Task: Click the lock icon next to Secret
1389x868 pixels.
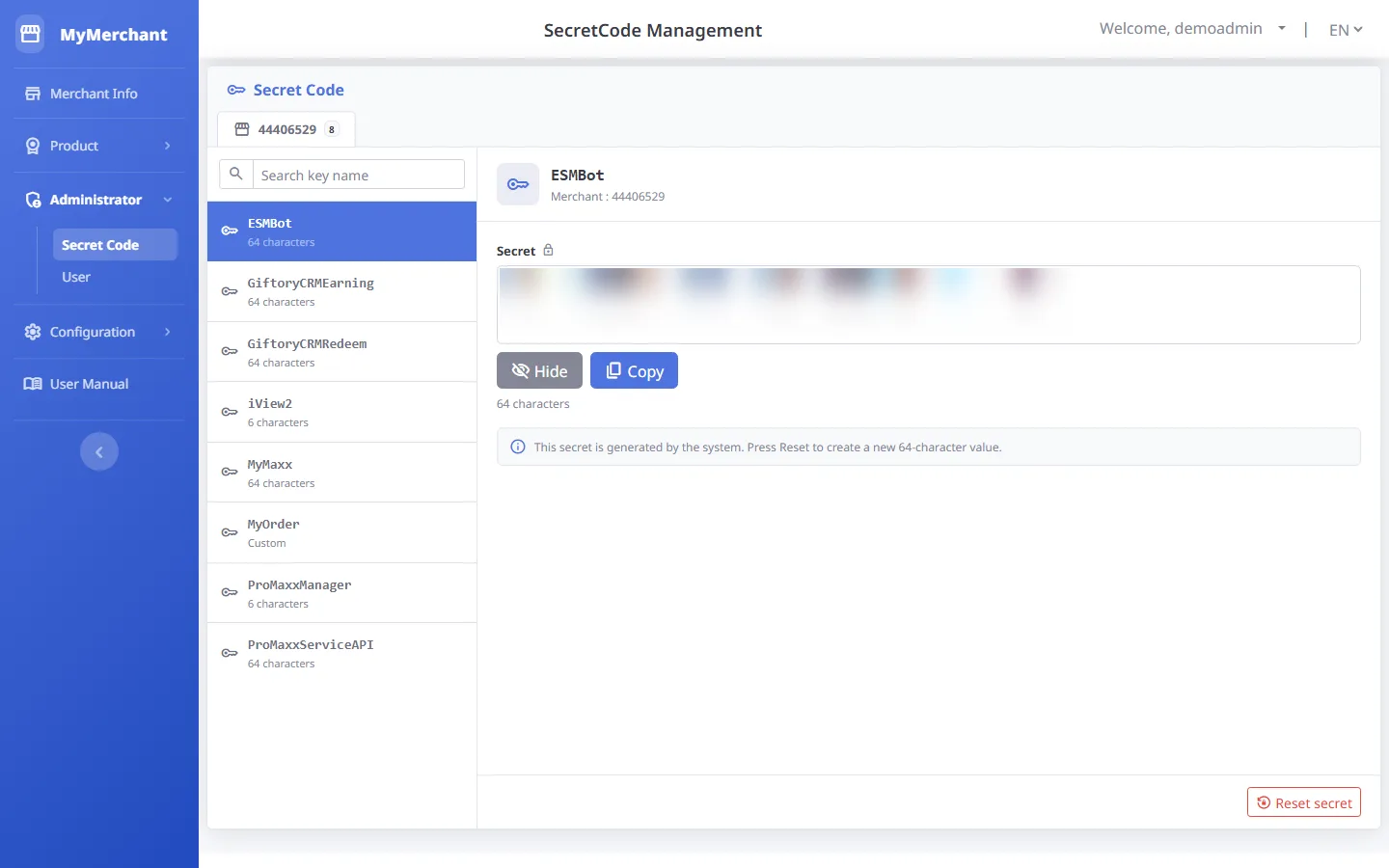Action: [x=548, y=250]
